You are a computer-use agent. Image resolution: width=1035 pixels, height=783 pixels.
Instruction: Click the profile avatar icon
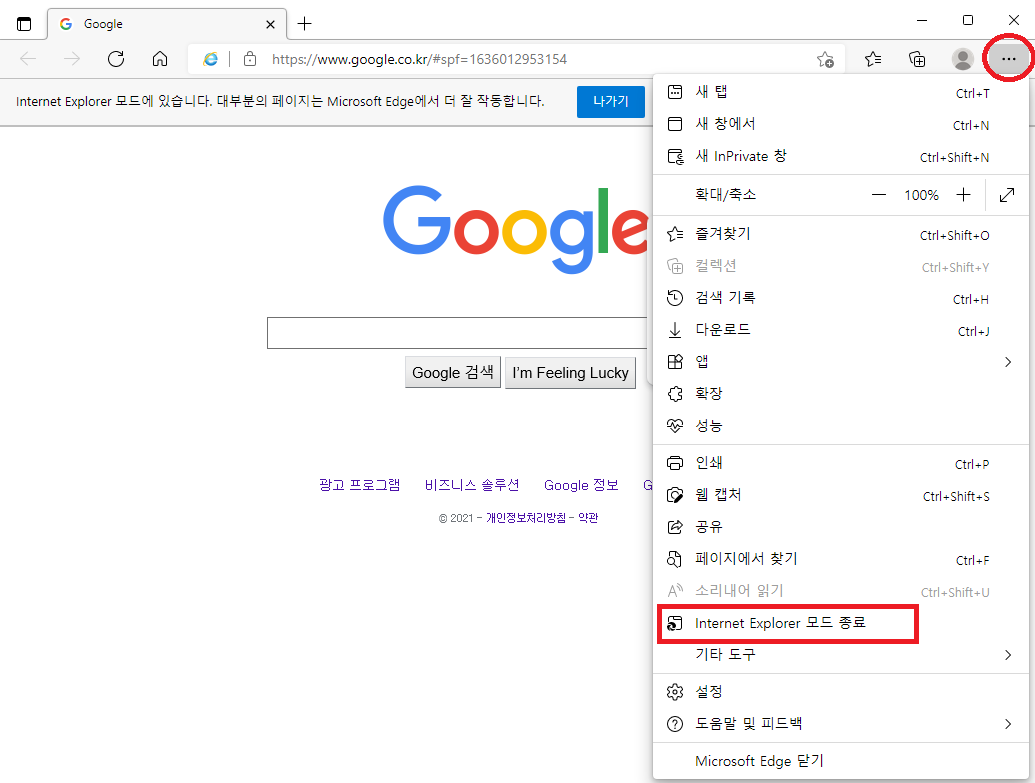pos(962,59)
